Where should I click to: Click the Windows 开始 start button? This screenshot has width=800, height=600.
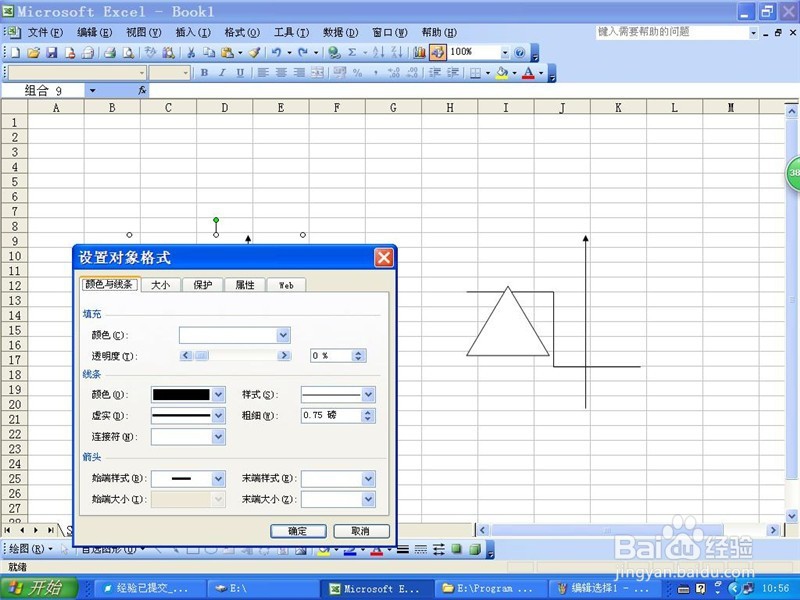point(39,588)
